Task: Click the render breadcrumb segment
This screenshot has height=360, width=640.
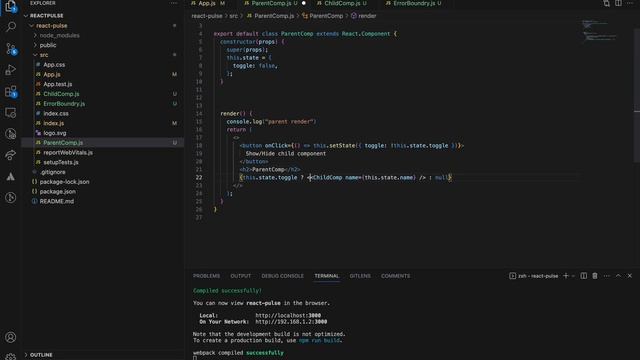Action: (367, 16)
